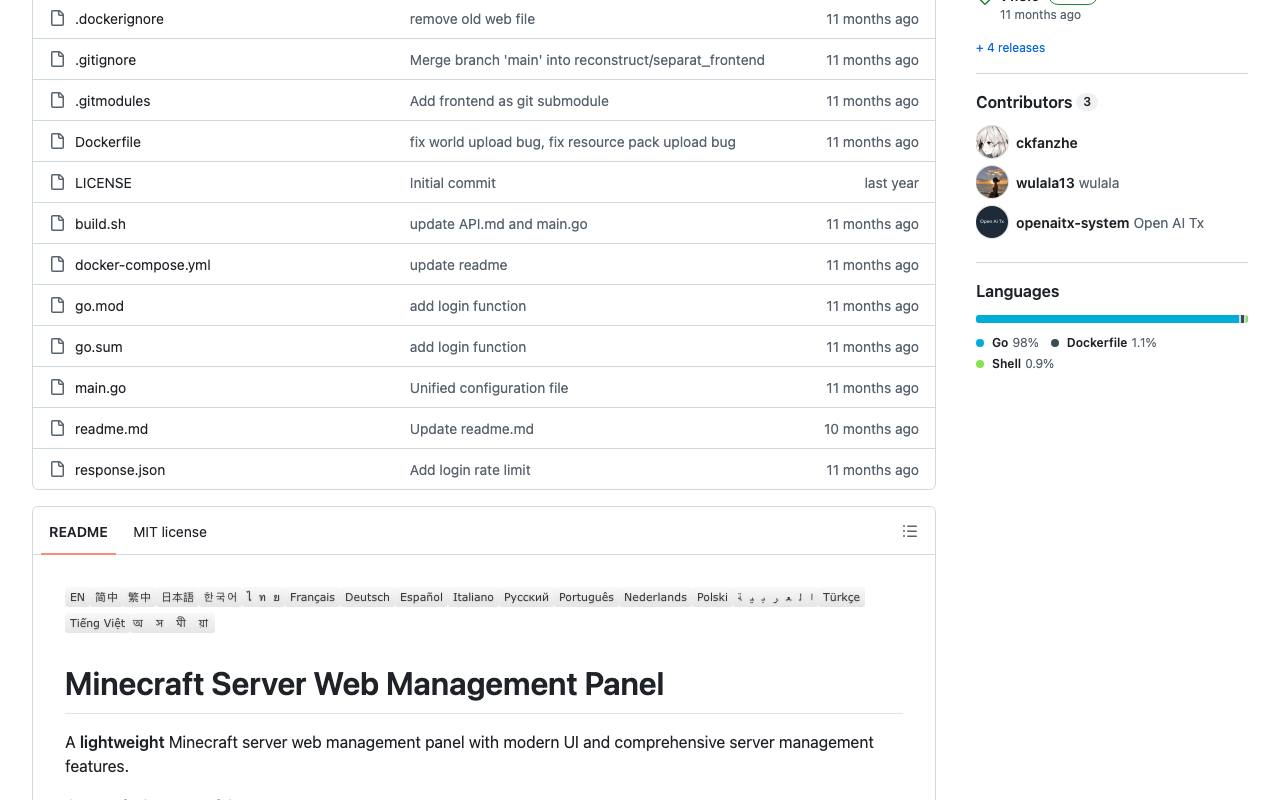Viewport: 1280px width, 800px height.
Task: Open the Dockerfile file
Action: (x=108, y=142)
